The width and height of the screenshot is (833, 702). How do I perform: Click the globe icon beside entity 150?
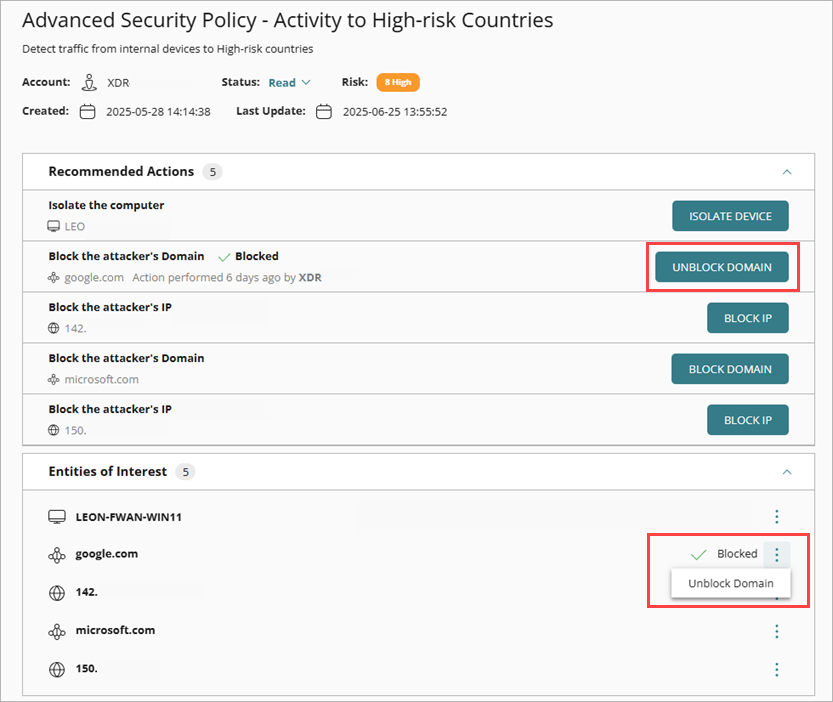click(x=56, y=669)
